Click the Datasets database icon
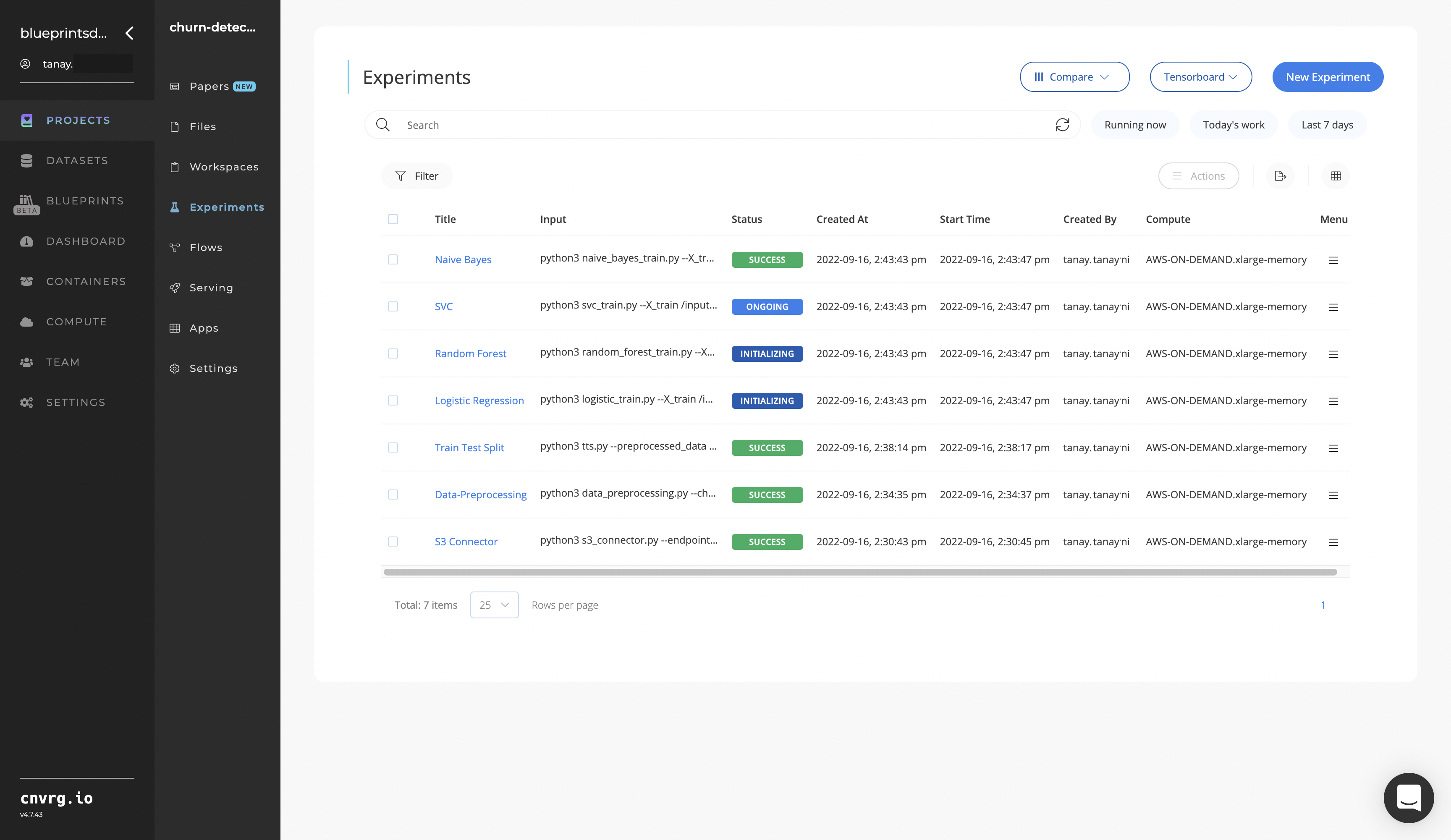The image size is (1451, 840). tap(26, 161)
